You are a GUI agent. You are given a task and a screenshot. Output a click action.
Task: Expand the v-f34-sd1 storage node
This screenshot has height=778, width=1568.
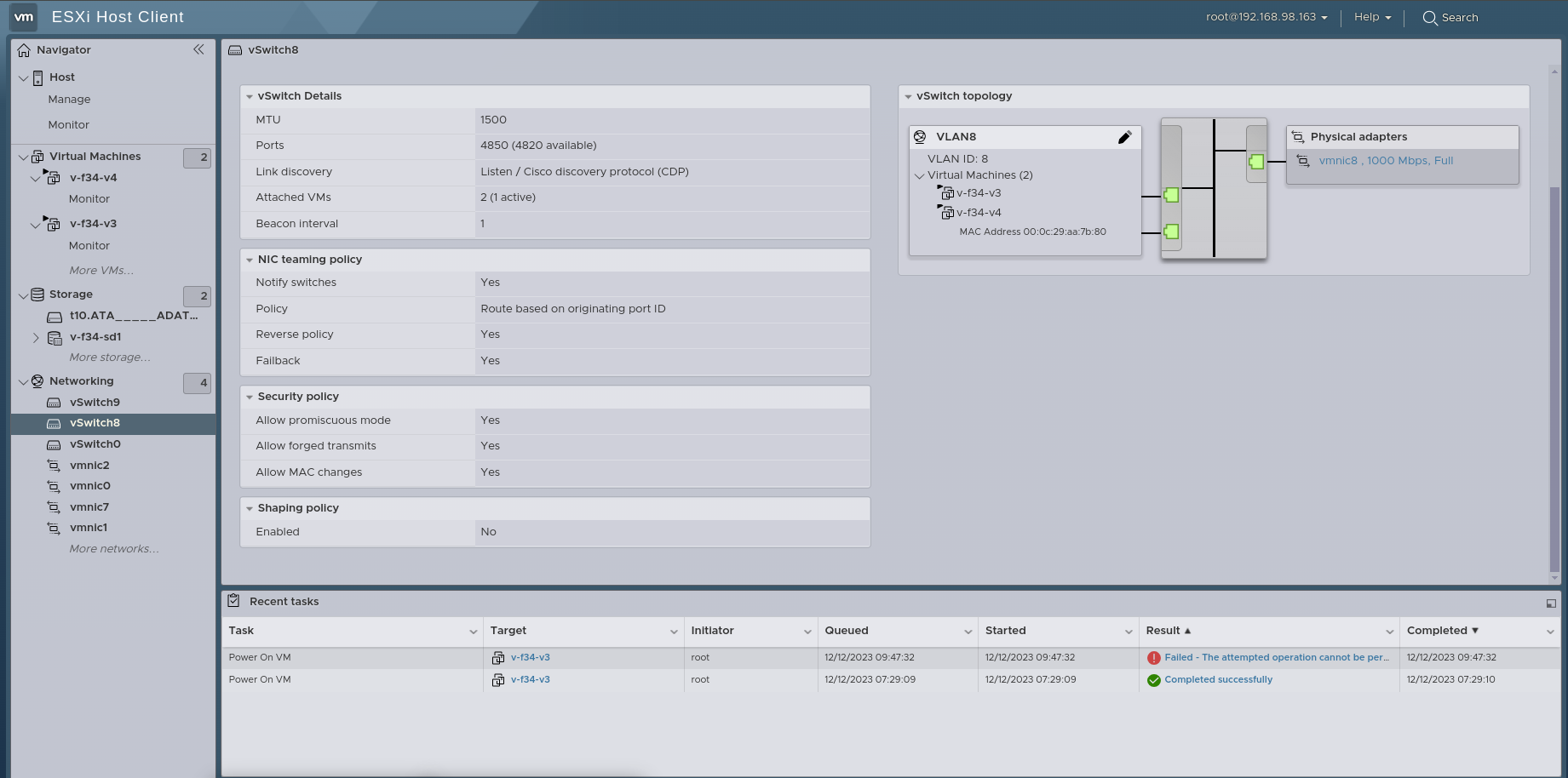36,338
